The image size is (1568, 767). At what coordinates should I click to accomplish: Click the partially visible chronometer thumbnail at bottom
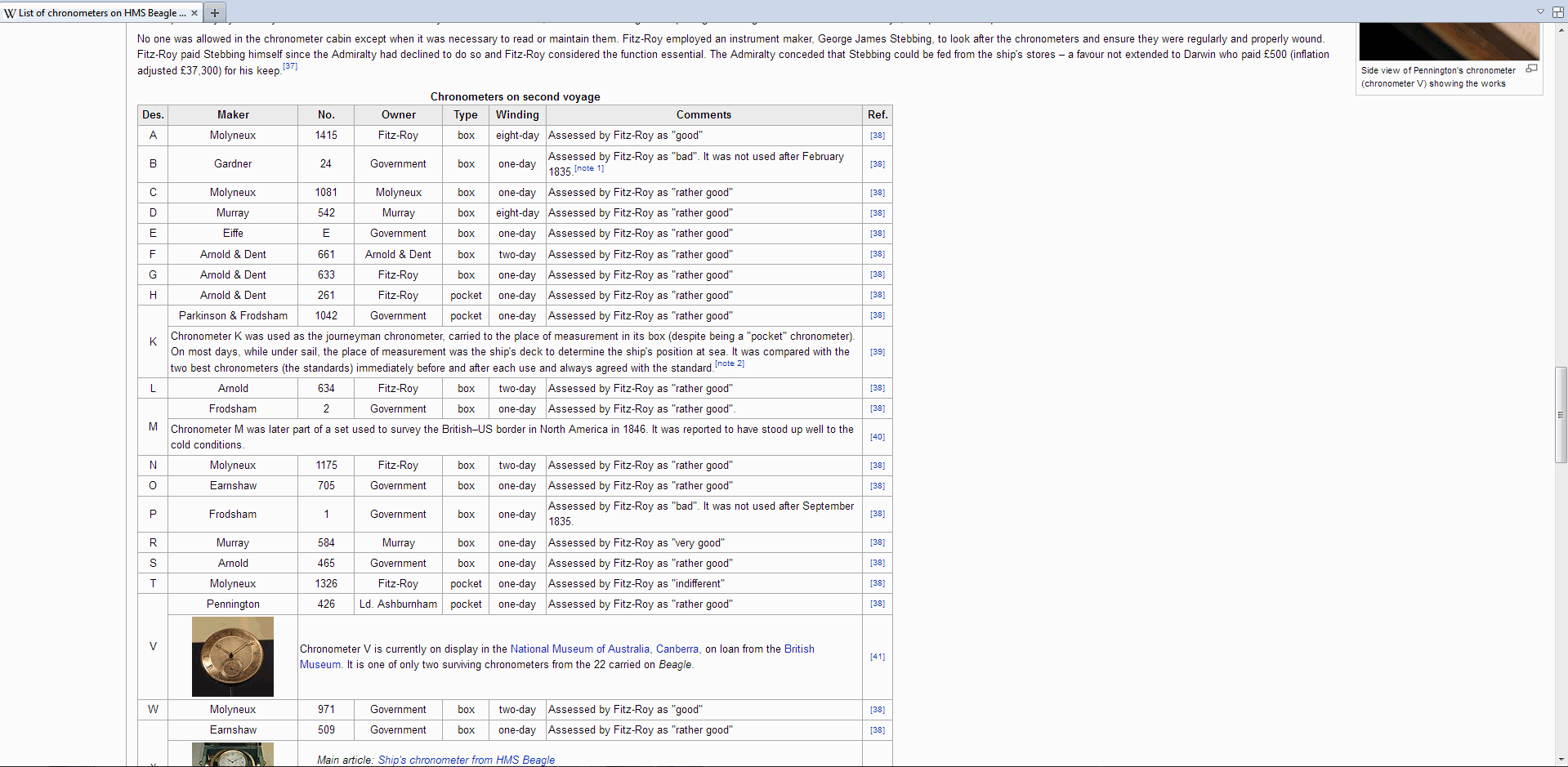[233, 755]
